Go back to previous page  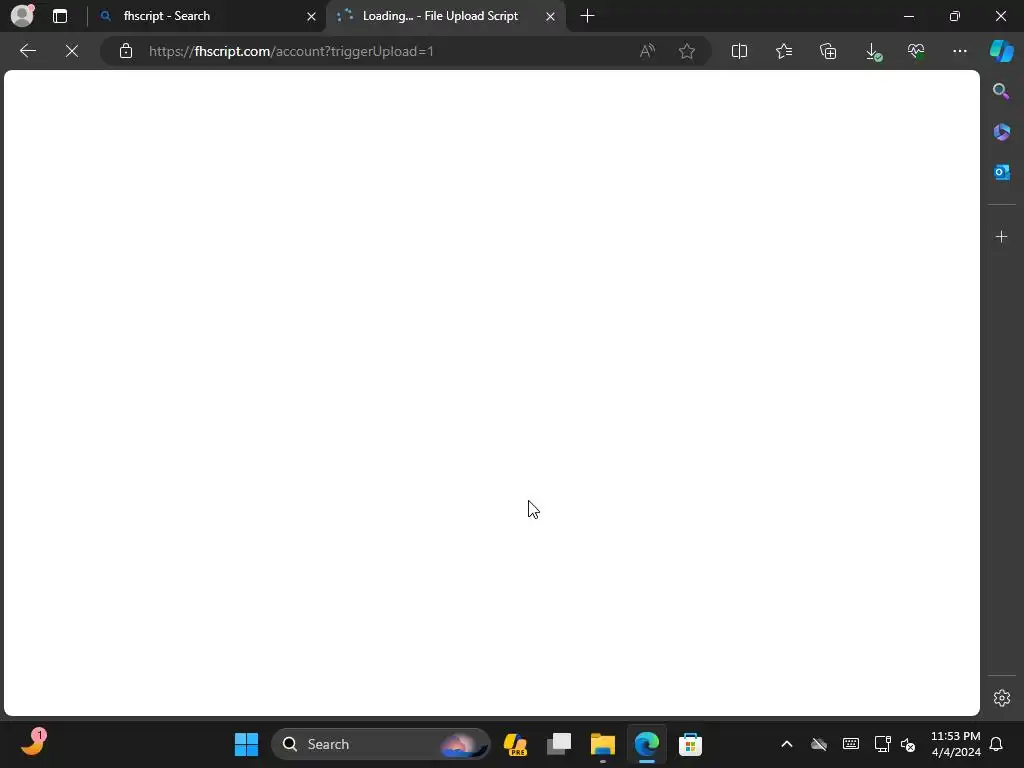point(27,51)
